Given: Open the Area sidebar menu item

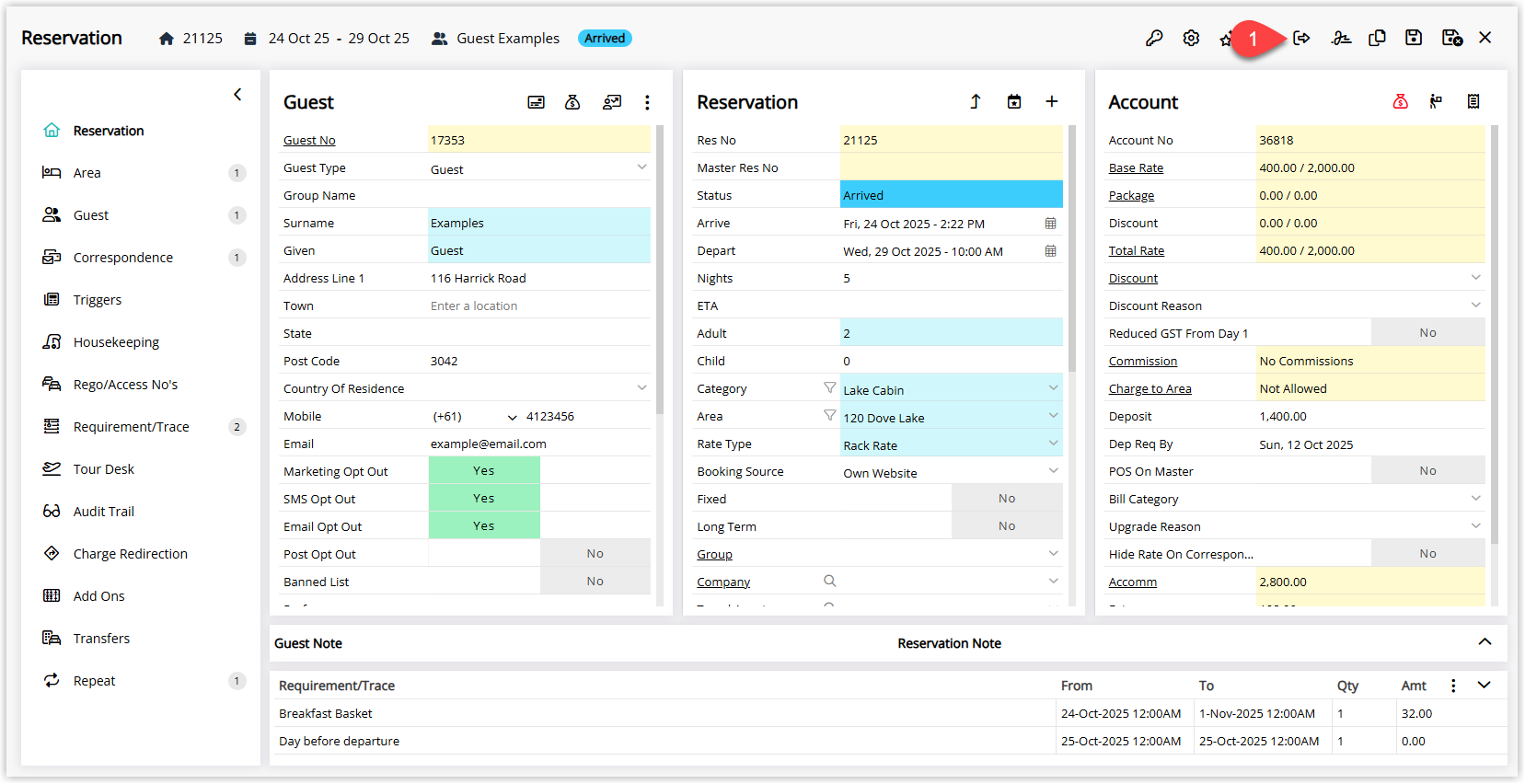Looking at the screenshot, I should click(x=141, y=173).
